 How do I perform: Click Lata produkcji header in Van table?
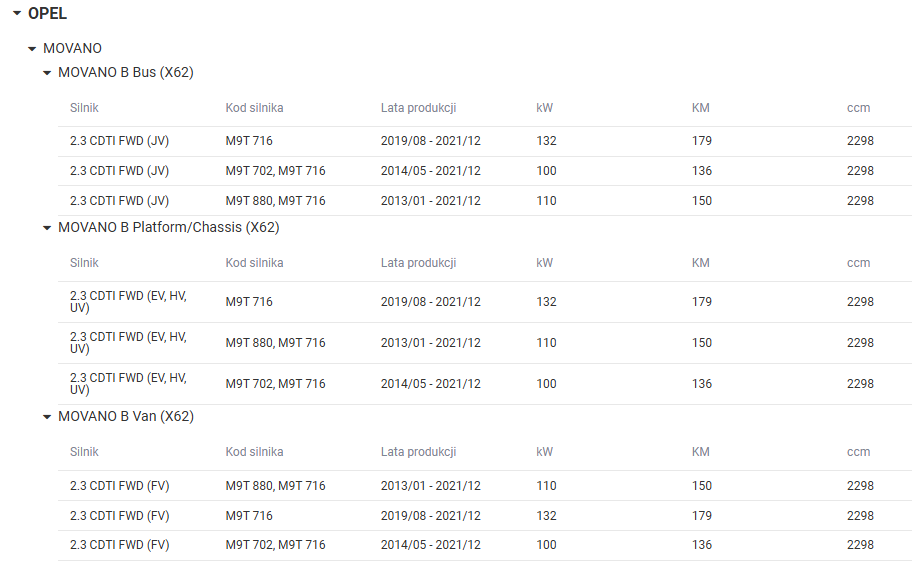pos(418,452)
